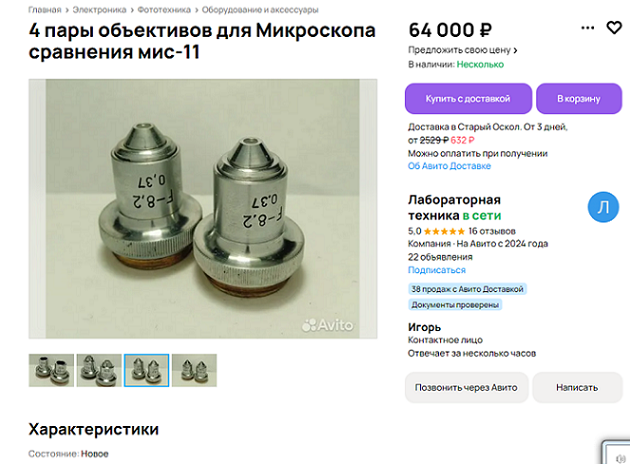Select the second photo thumbnail
630x464 pixels.
(99, 370)
